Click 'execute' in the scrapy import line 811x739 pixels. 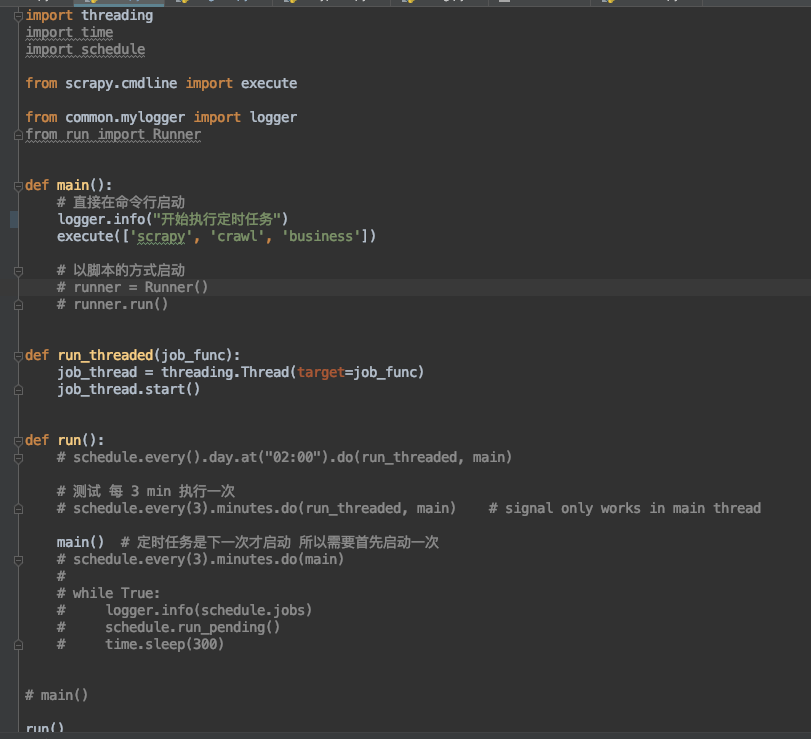point(269,83)
